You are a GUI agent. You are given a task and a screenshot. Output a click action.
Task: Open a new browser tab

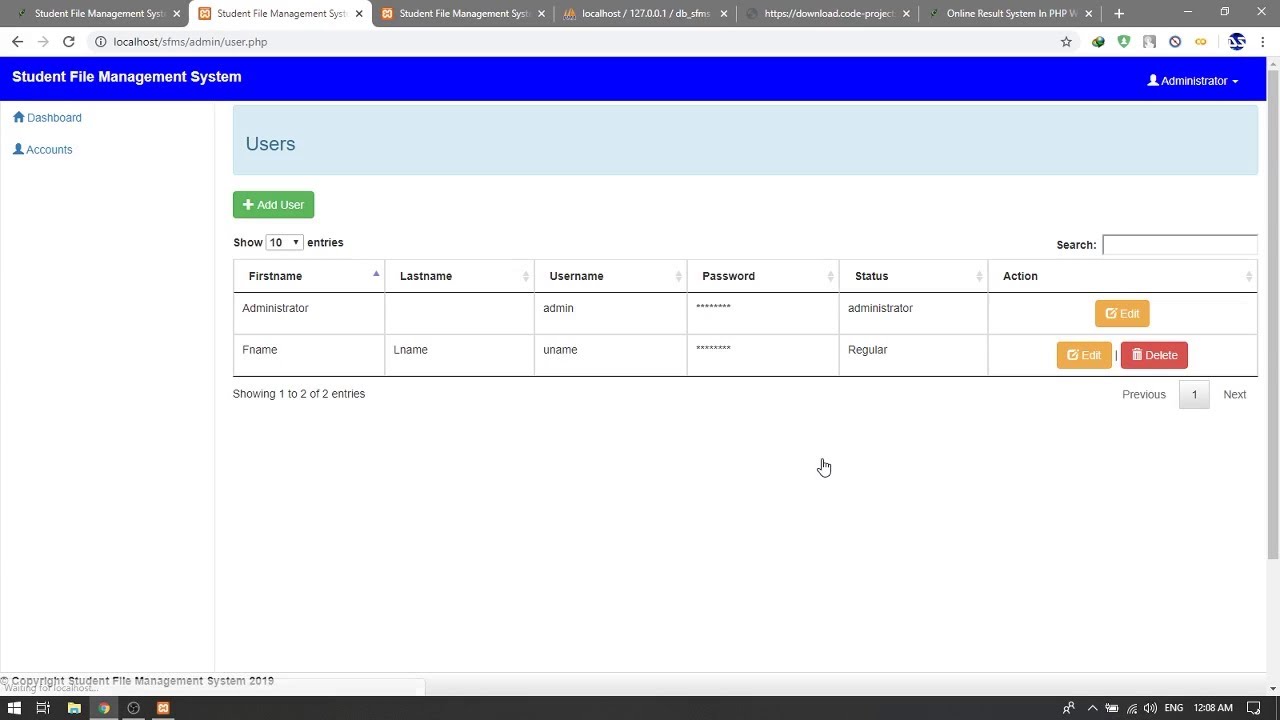[1119, 14]
